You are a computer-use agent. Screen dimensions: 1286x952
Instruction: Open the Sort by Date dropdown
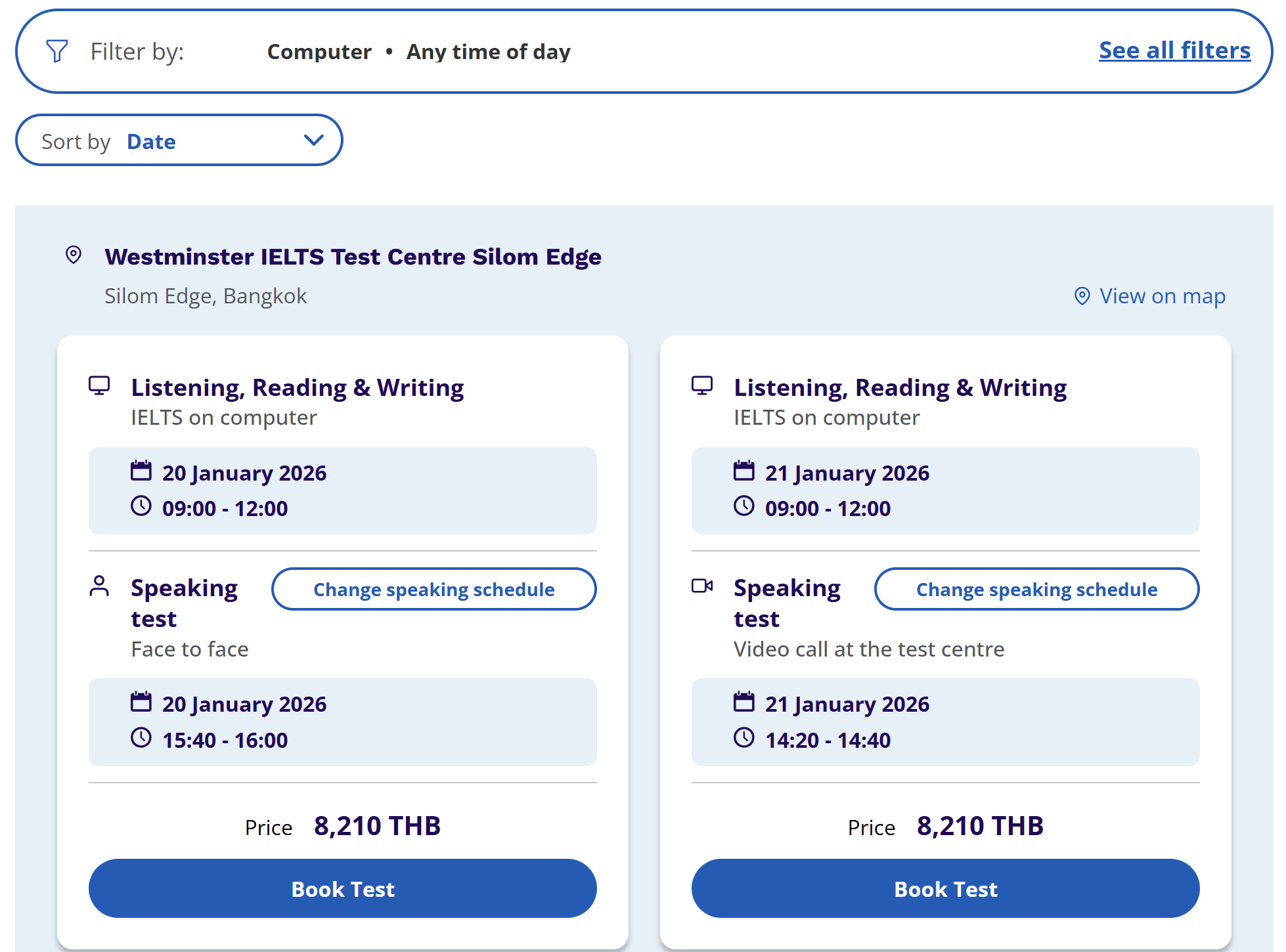pyautogui.click(x=179, y=141)
